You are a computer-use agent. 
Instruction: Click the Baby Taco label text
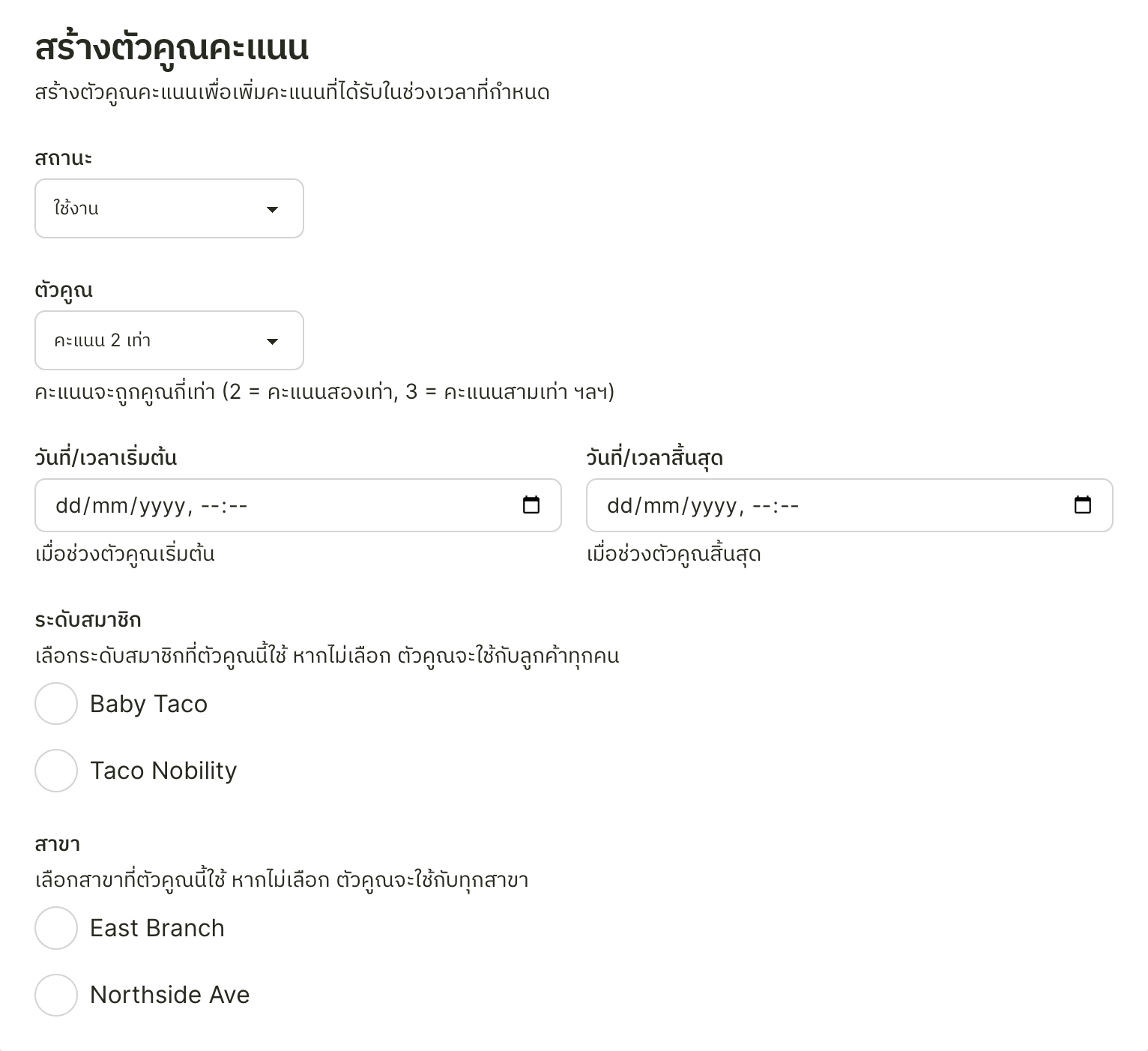(148, 704)
